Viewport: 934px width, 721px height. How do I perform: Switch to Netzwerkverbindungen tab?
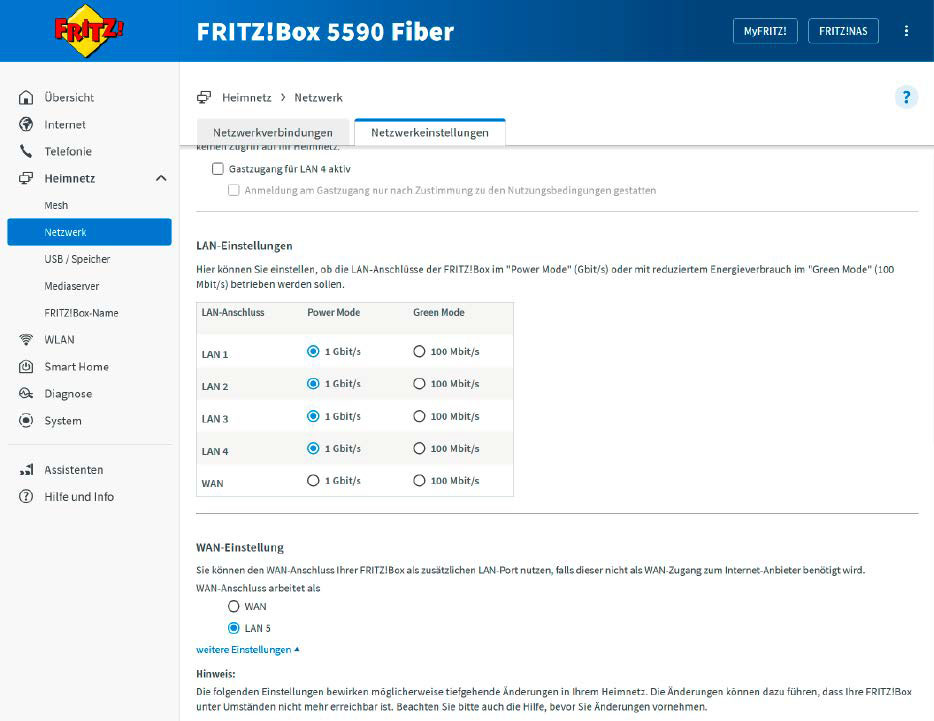pyautogui.click(x=273, y=132)
